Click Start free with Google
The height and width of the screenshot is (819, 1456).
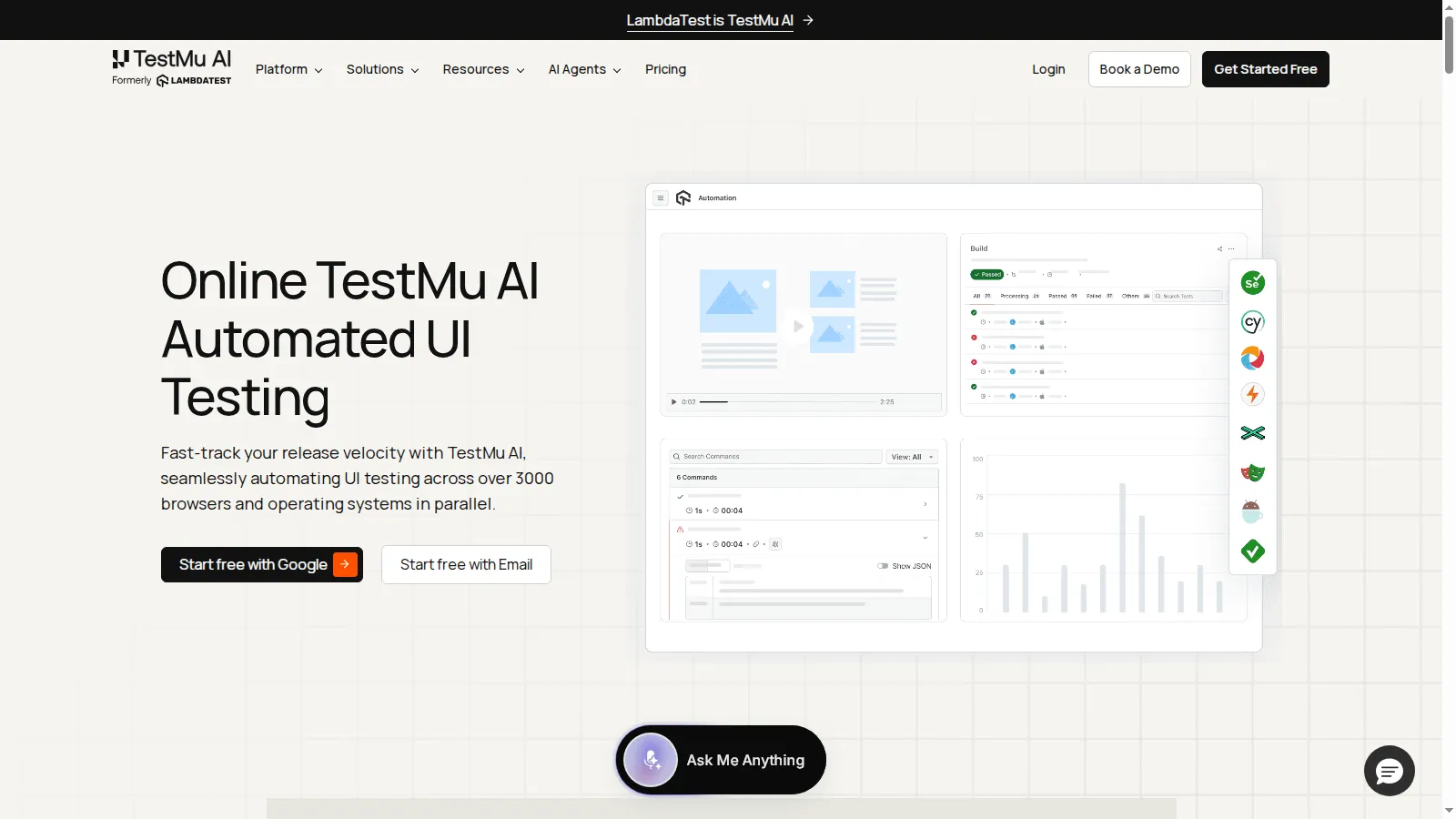pyautogui.click(x=262, y=564)
